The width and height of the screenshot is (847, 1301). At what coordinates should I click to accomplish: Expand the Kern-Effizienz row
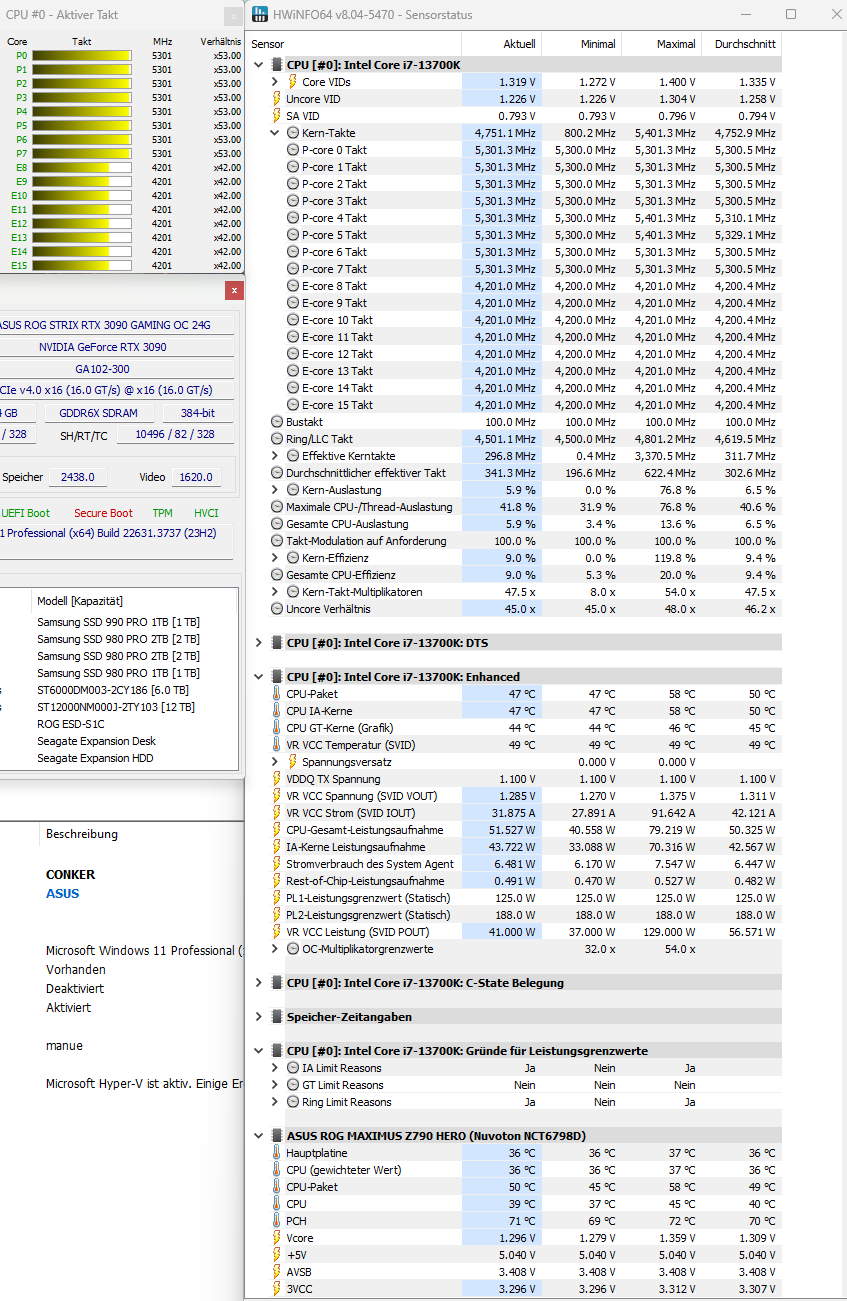click(275, 558)
